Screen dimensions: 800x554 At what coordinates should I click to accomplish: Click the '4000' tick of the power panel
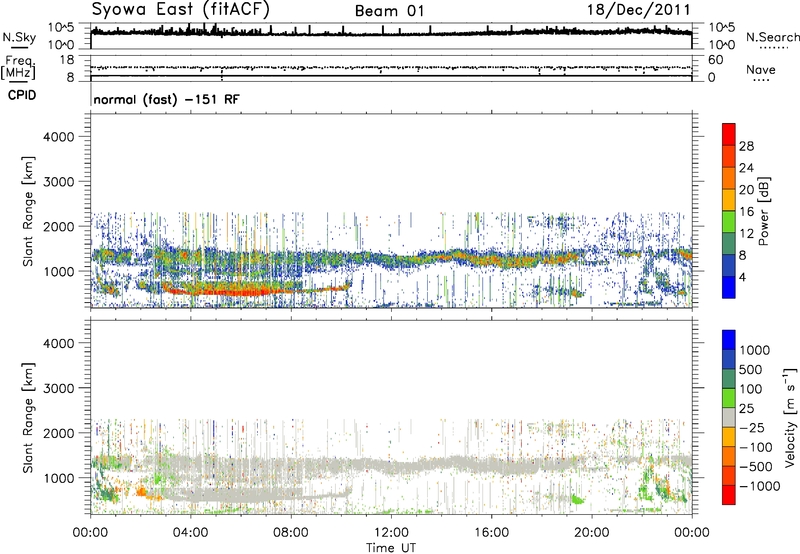(x=58, y=137)
